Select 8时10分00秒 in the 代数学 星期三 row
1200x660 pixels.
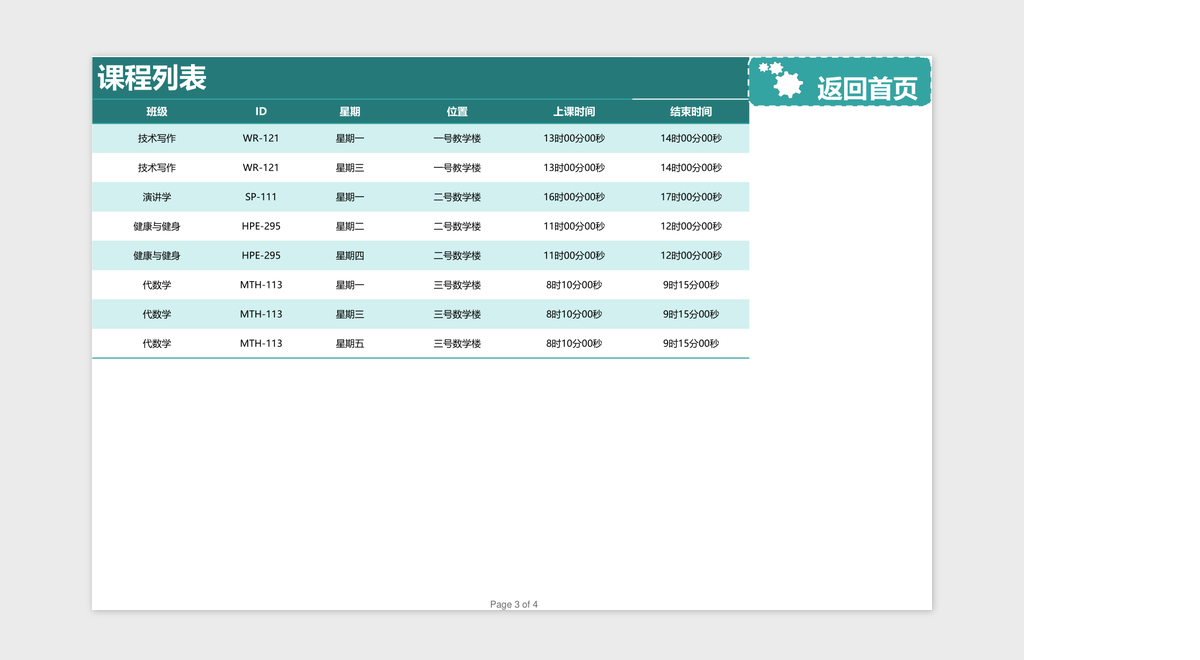pyautogui.click(x=574, y=314)
